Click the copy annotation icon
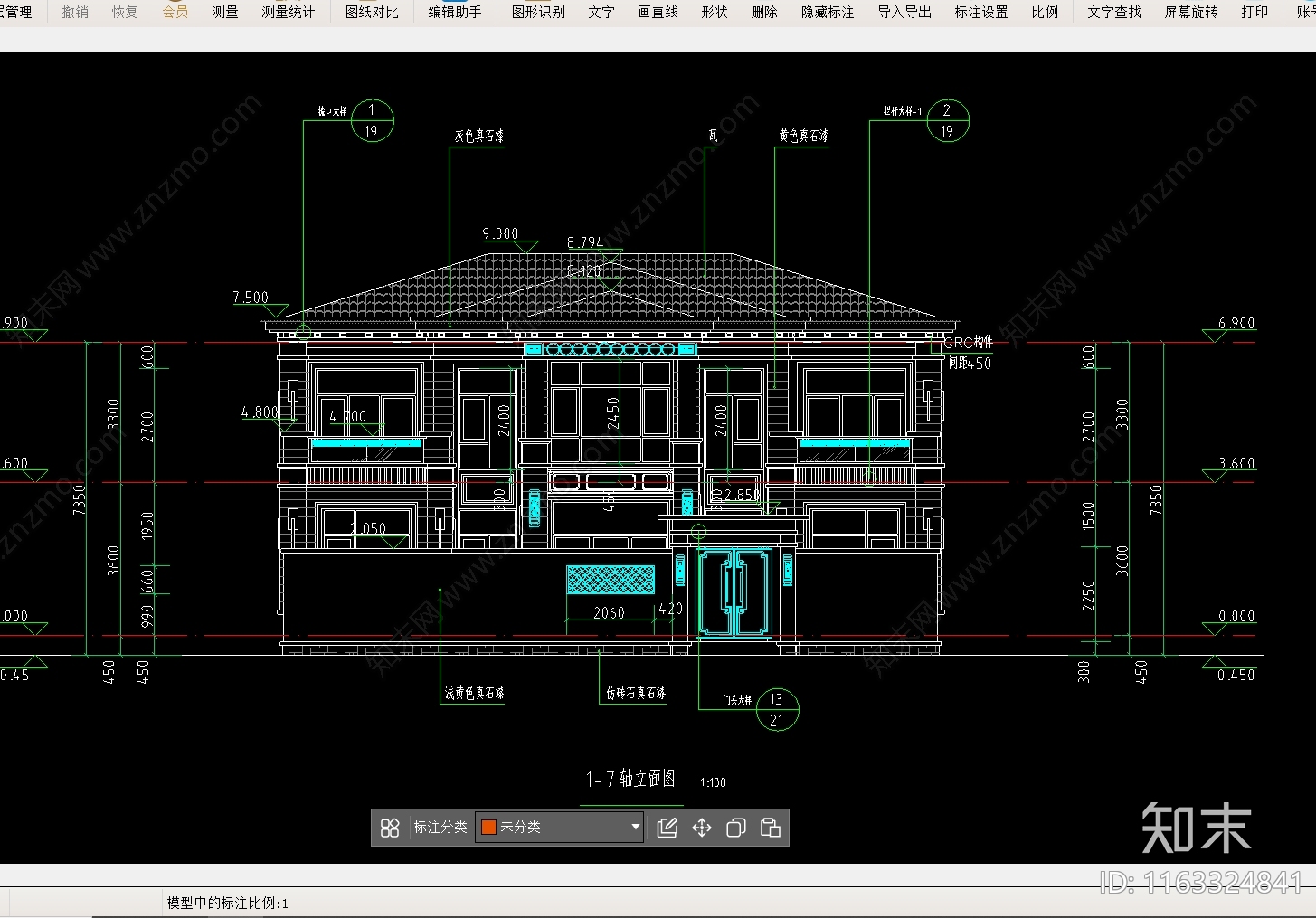Image resolution: width=1316 pixels, height=918 pixels. (x=736, y=828)
